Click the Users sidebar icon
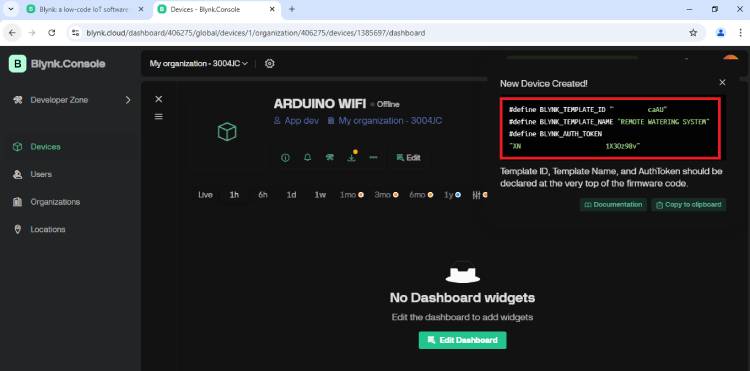The width and height of the screenshot is (750, 371). coord(18,175)
